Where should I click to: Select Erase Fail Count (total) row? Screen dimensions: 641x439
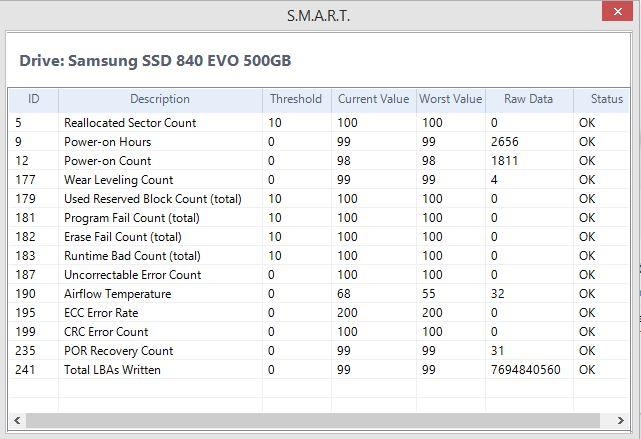[x=319, y=237]
